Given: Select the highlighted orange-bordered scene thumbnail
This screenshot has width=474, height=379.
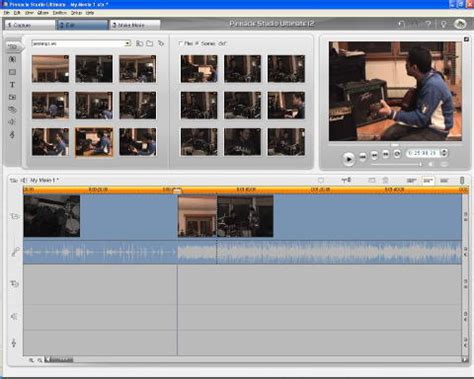Looking at the screenshot, I should click(x=94, y=142).
